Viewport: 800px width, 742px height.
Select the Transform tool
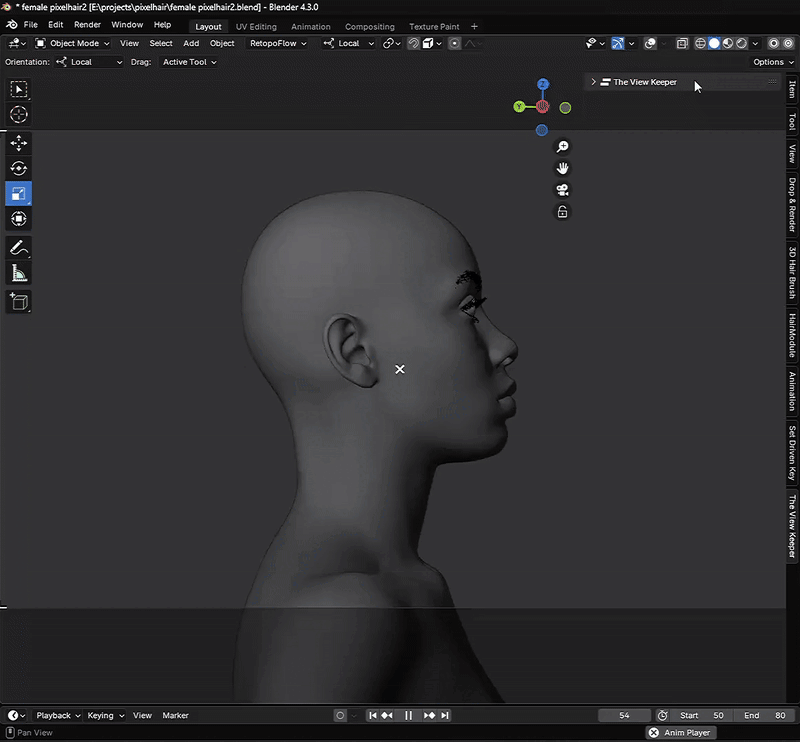[x=19, y=219]
